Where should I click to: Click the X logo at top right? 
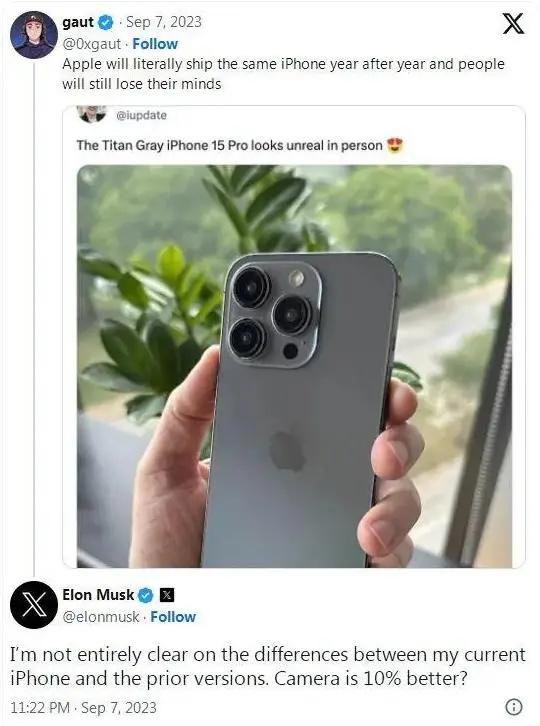[514, 23]
